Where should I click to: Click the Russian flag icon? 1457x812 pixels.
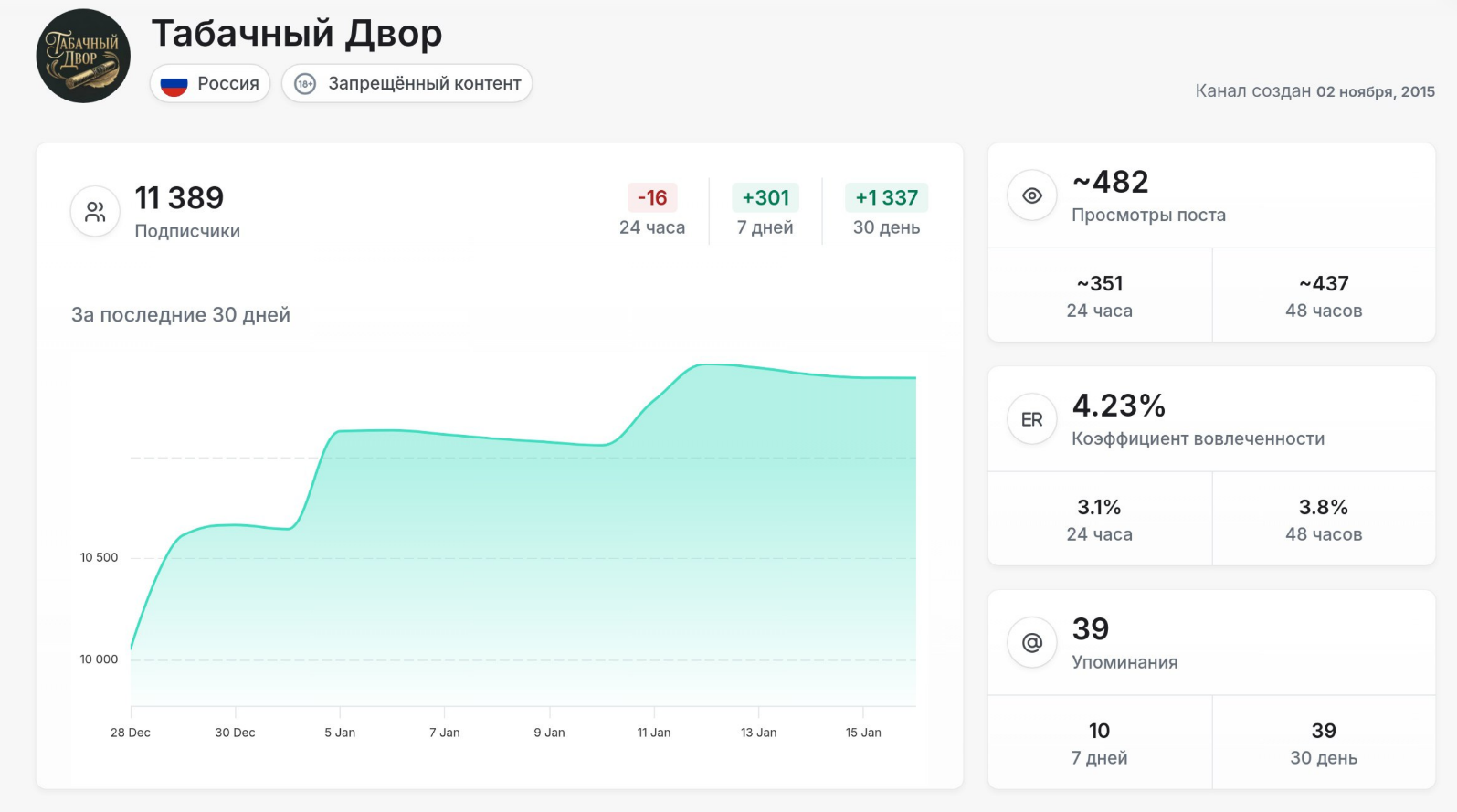[174, 84]
